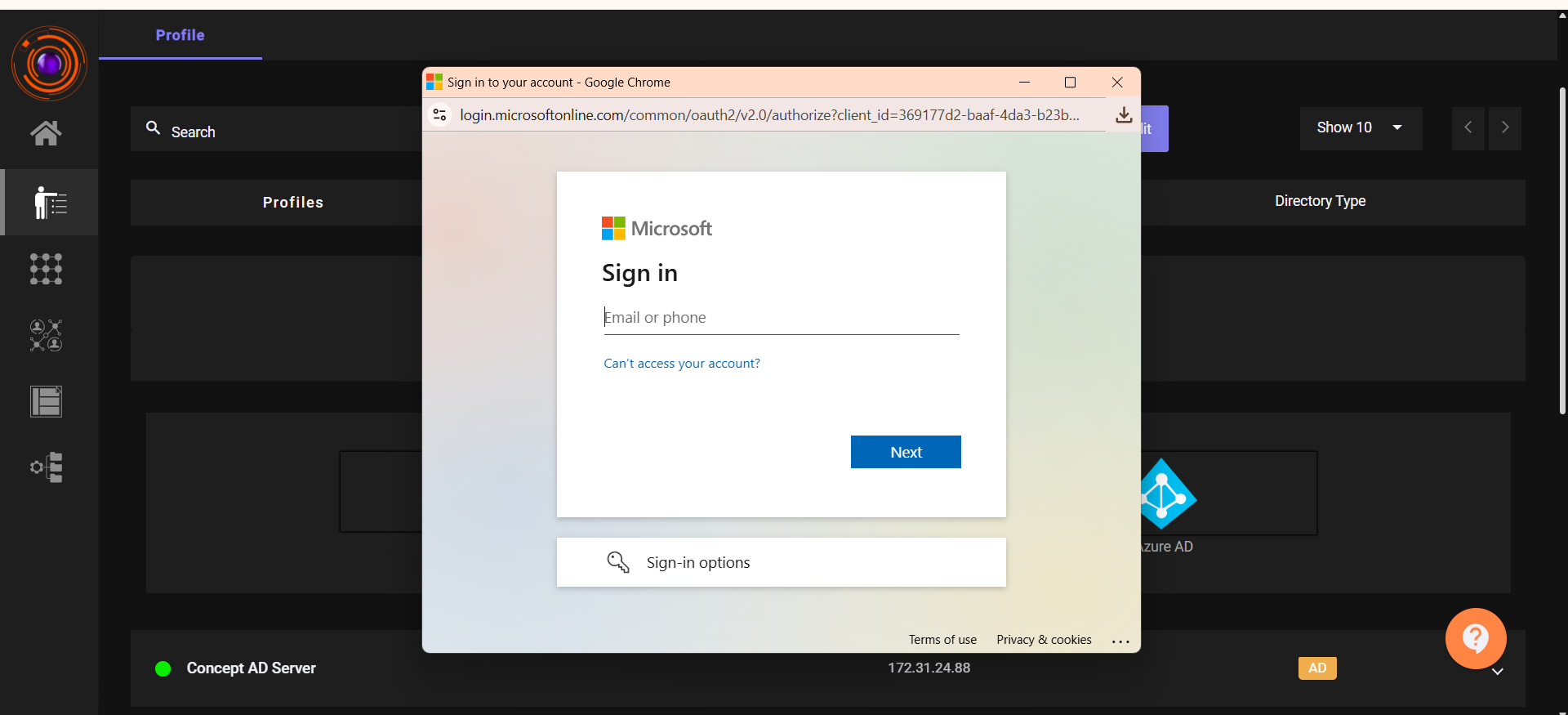Open the Show 10 dropdown

(x=1361, y=127)
